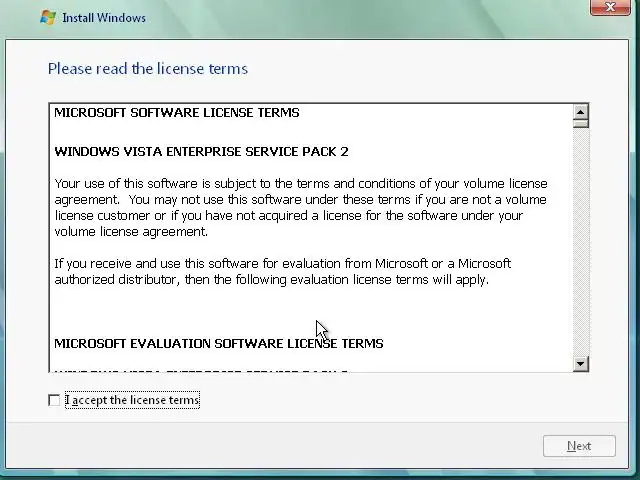Click the 'Please read the license terms' title
640x480 pixels.
pyautogui.click(x=148, y=69)
